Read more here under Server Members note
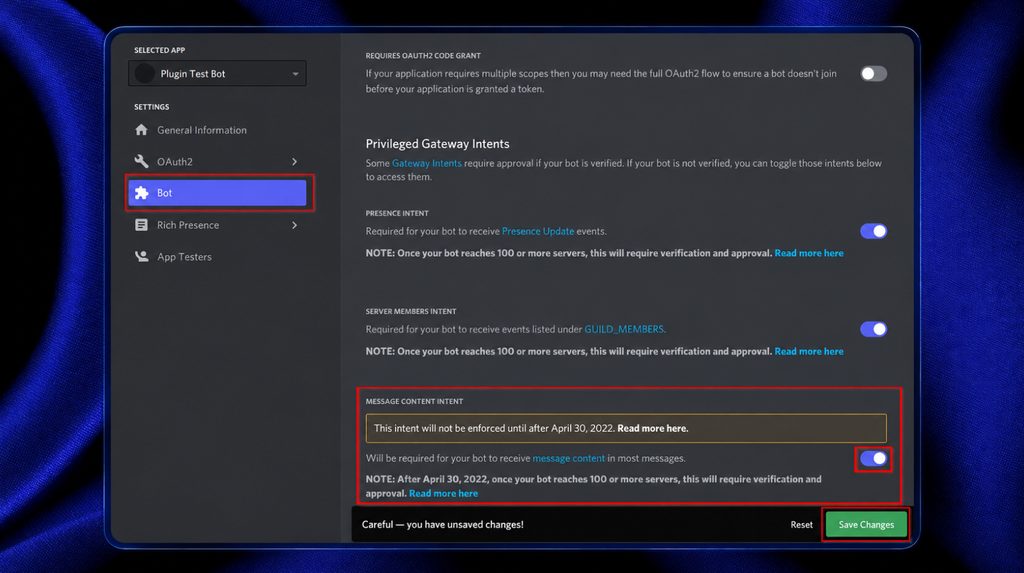1024x573 pixels. coord(809,352)
